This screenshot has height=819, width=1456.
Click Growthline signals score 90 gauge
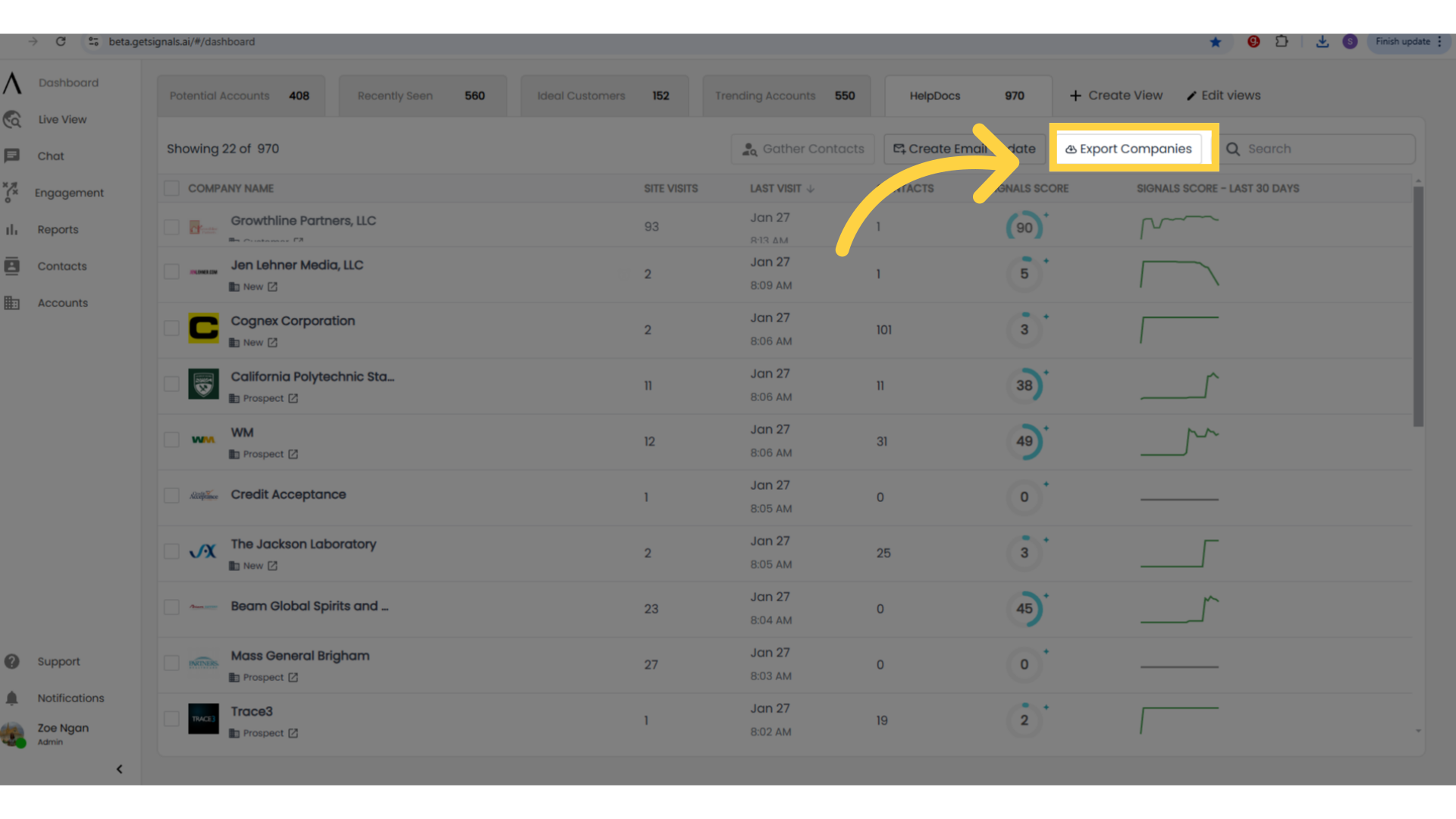1025,227
